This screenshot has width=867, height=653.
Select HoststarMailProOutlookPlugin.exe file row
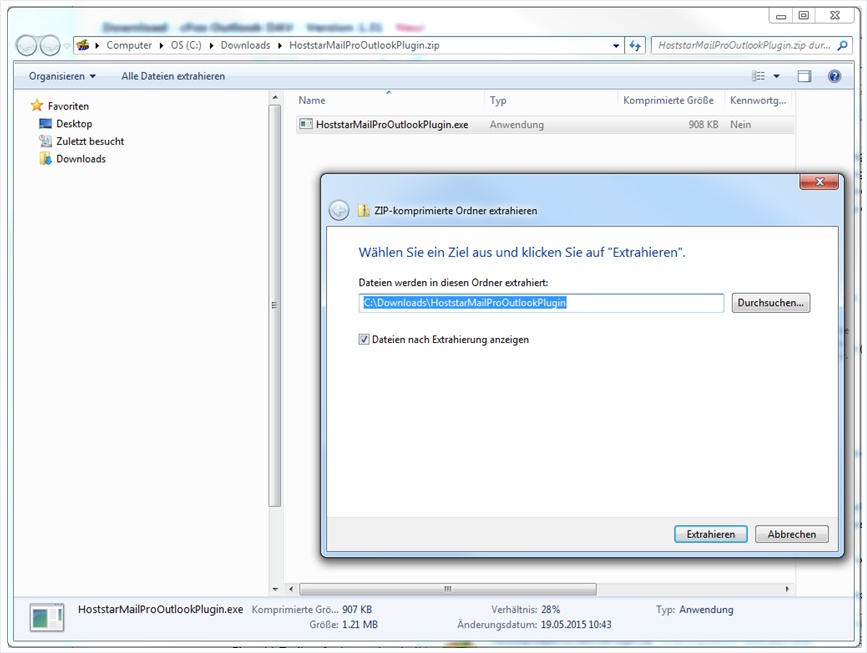pyautogui.click(x=545, y=125)
